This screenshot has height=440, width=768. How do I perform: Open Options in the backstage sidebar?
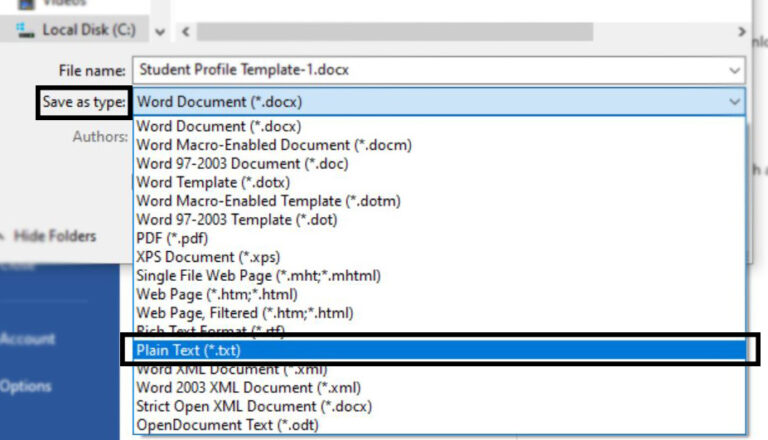tap(27, 386)
